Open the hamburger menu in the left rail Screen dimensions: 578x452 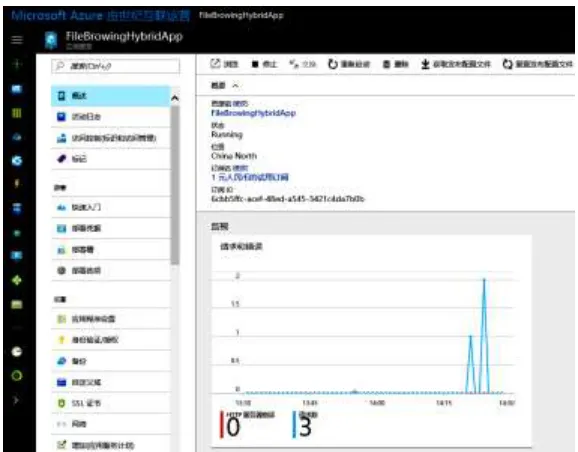pyautogui.click(x=17, y=39)
